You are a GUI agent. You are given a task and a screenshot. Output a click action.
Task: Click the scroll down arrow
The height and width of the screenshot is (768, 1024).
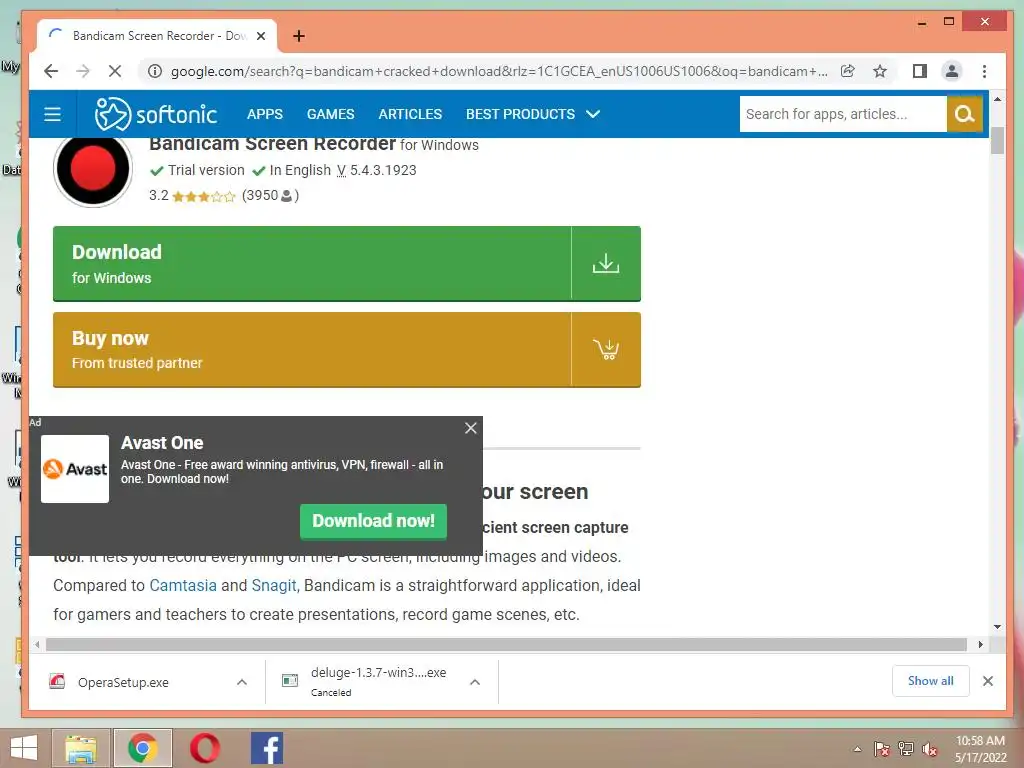point(997,627)
